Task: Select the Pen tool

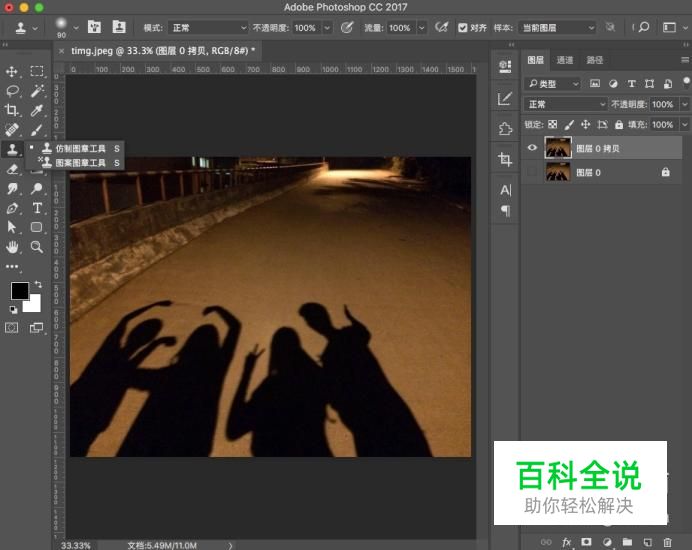Action: tap(12, 208)
